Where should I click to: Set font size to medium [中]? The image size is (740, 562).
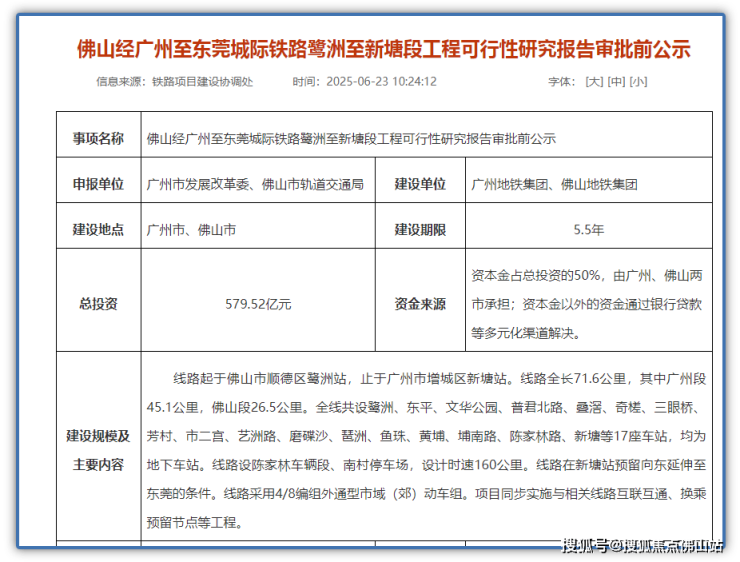coord(616,82)
